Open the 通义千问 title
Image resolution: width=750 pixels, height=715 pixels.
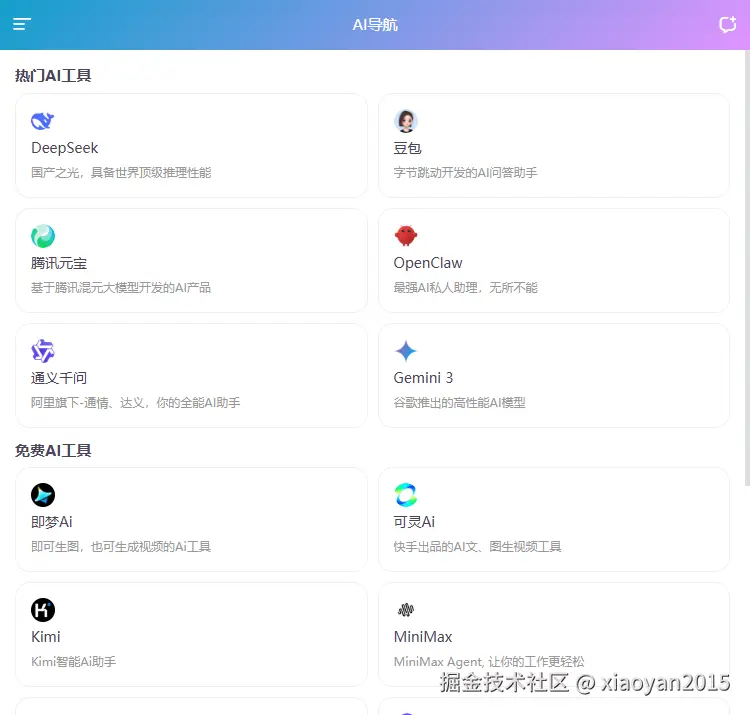point(59,378)
